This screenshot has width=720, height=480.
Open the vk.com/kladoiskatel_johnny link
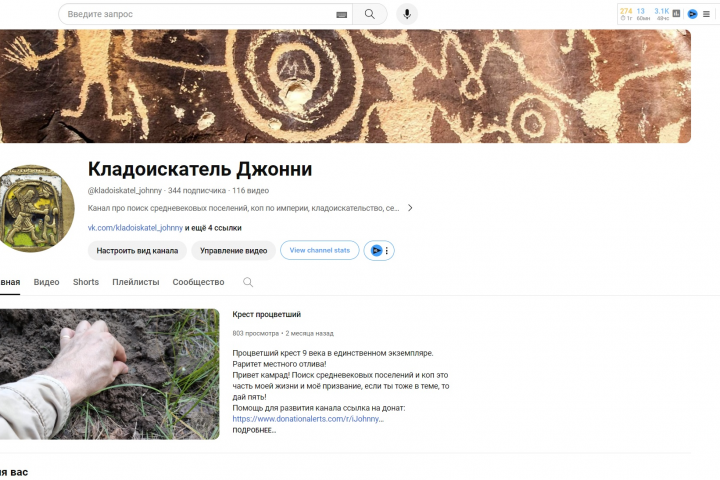(x=135, y=228)
